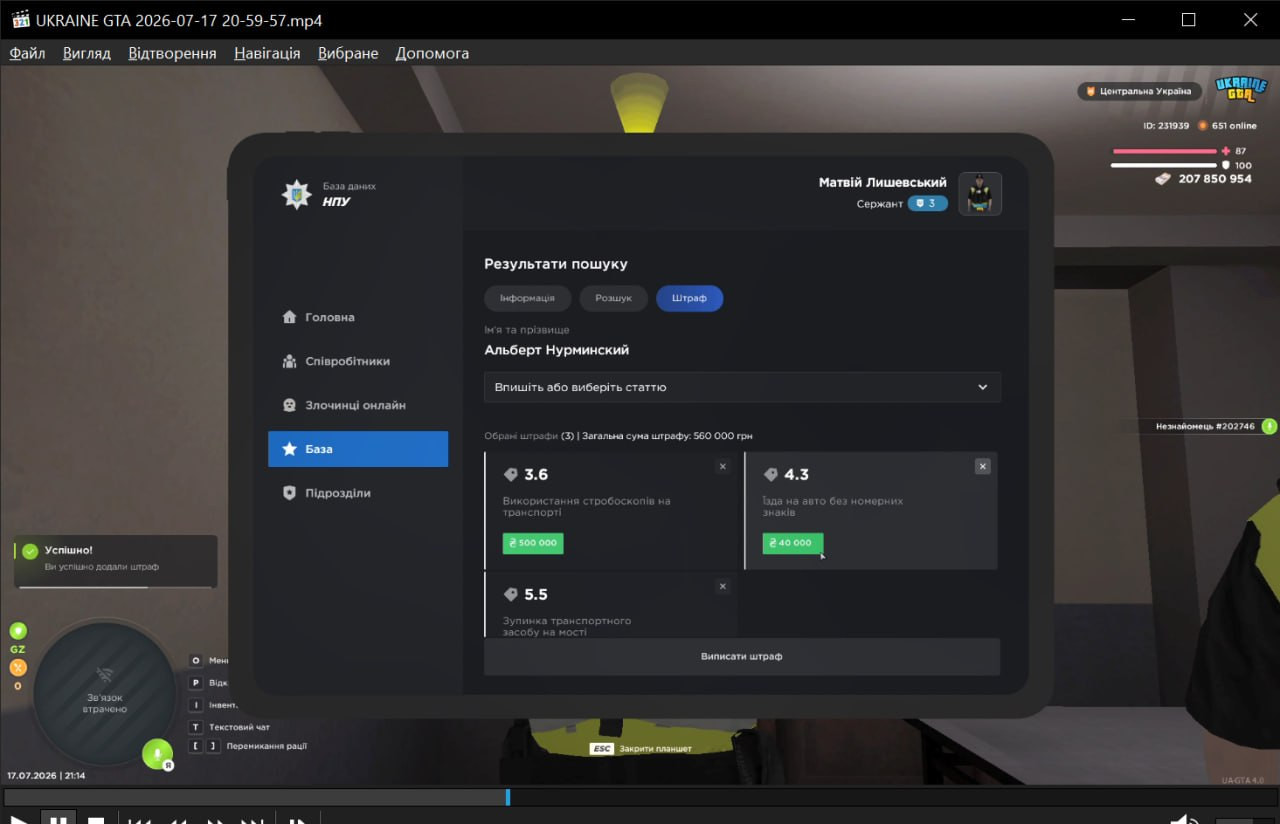Switch to the Інформація tab

pos(528,298)
